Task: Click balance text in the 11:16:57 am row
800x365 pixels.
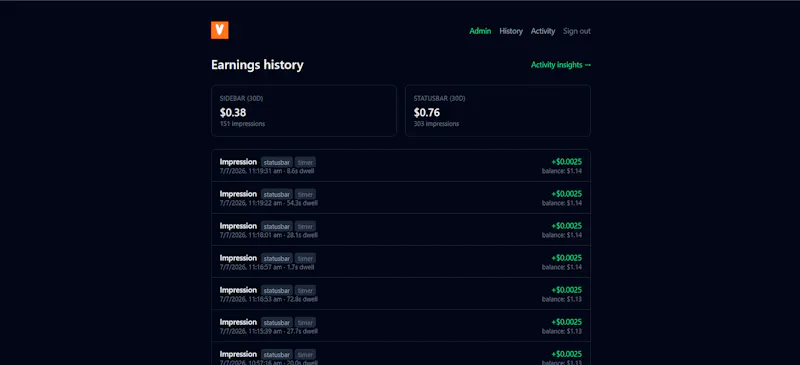Action: click(562, 267)
